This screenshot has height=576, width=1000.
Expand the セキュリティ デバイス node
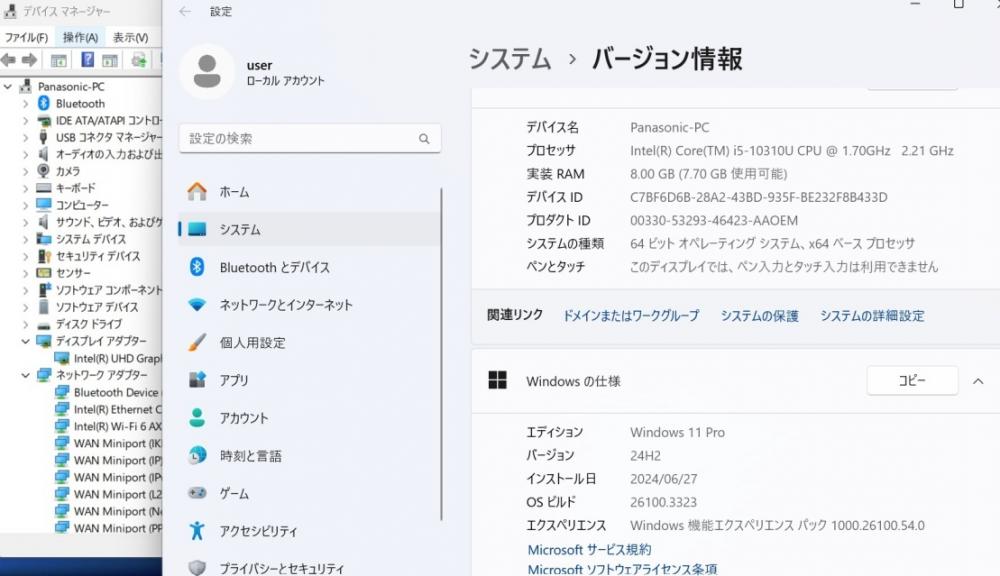click(x=26, y=256)
